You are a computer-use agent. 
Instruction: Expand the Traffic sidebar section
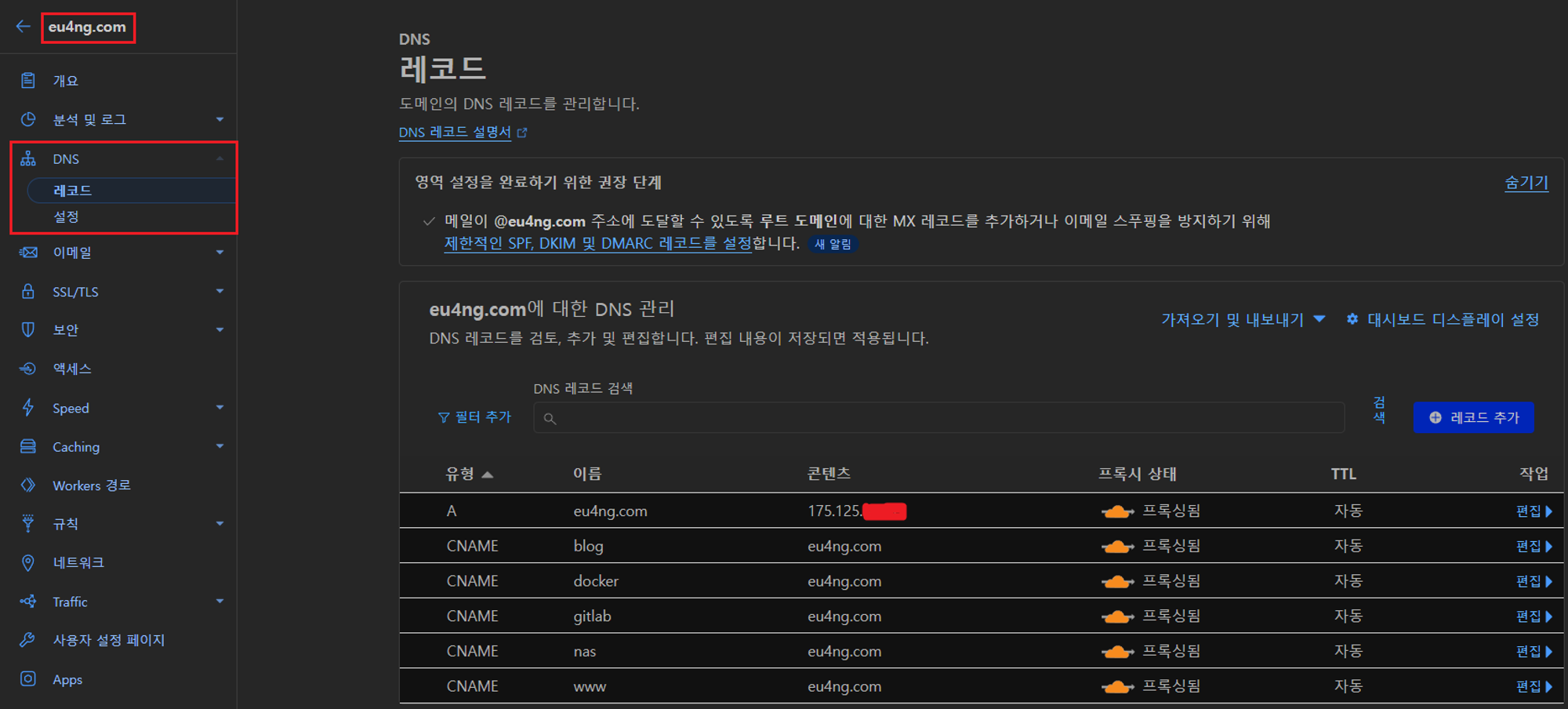point(220,602)
